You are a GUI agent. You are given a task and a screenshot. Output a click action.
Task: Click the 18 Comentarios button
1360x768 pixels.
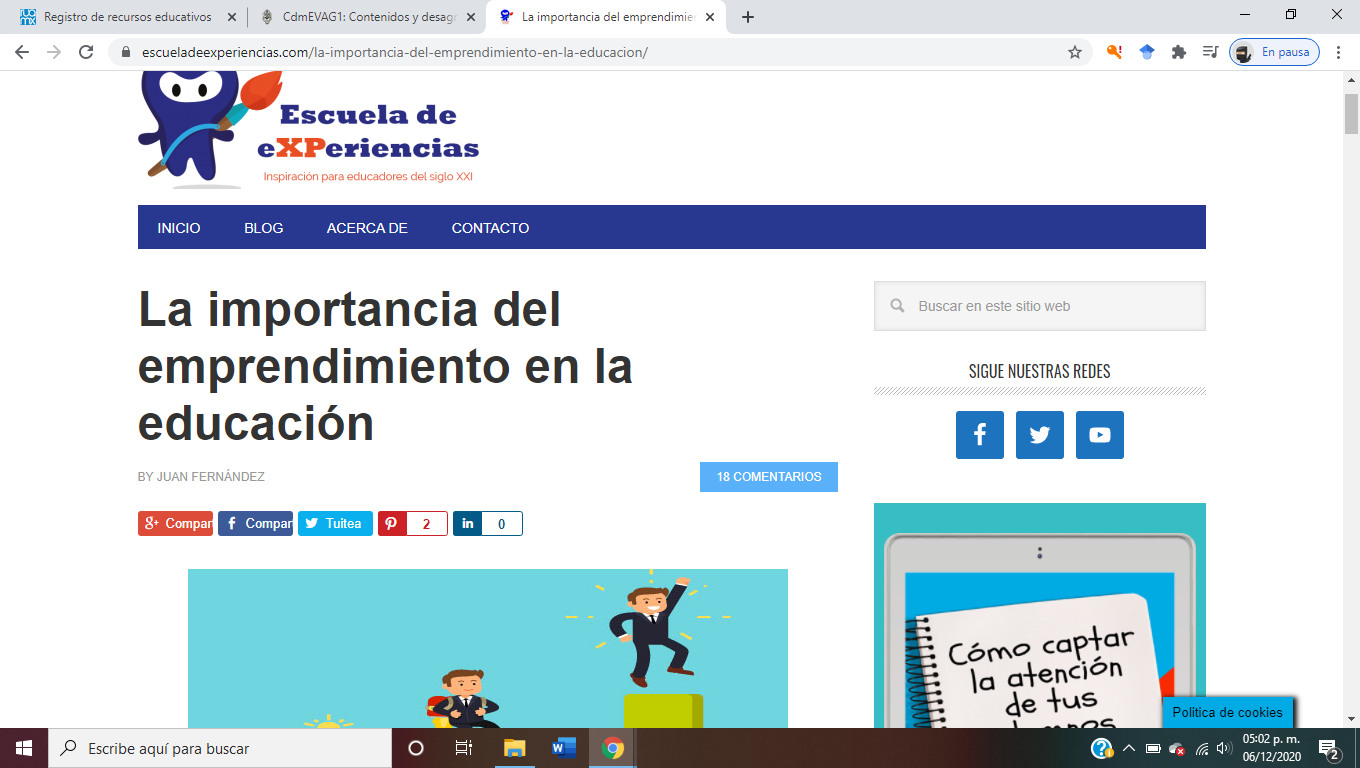tap(768, 477)
